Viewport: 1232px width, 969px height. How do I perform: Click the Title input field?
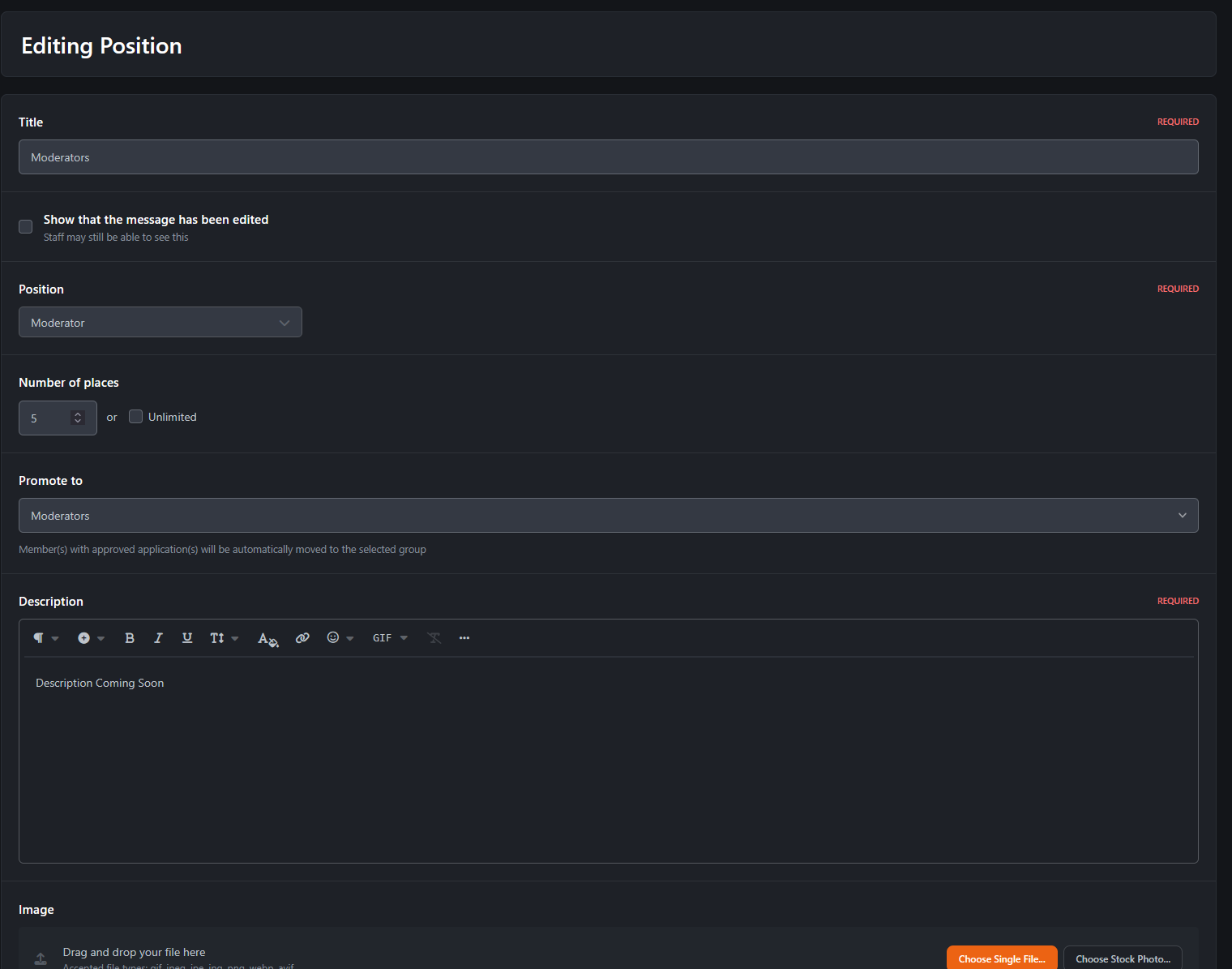click(609, 157)
